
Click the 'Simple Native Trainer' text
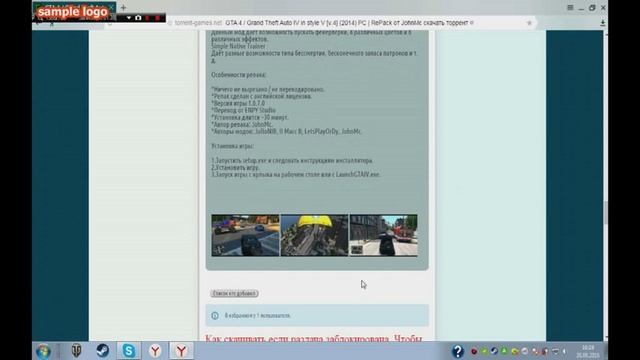tap(238, 46)
